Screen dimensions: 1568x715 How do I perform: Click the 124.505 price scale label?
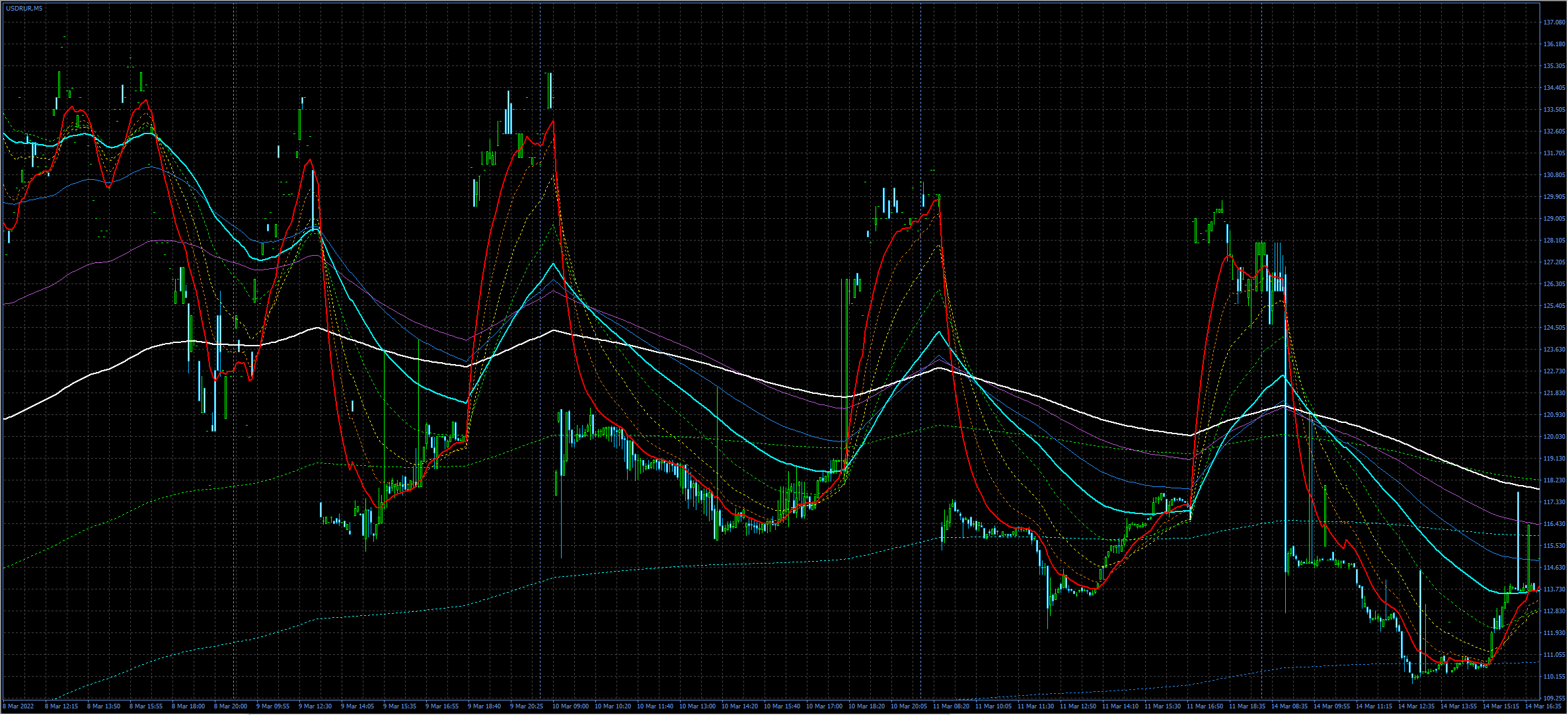point(1553,328)
